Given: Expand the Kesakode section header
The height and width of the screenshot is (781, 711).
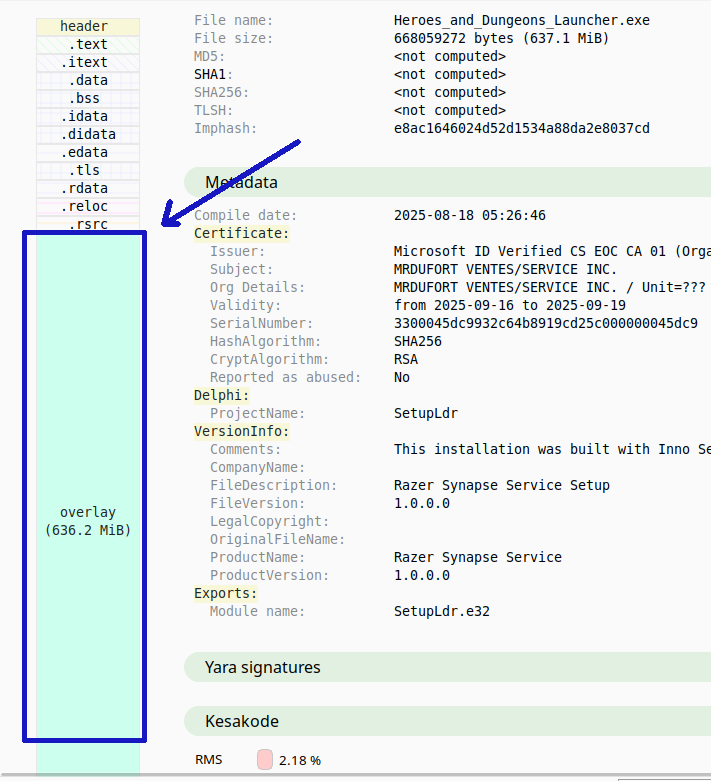Looking at the screenshot, I should [x=447, y=721].
